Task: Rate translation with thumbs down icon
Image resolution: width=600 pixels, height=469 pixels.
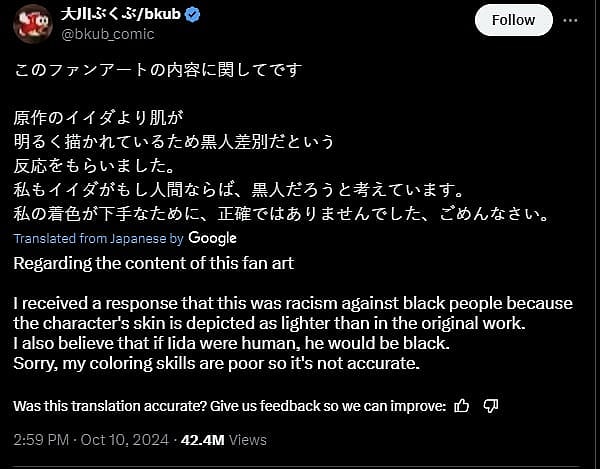Action: [x=490, y=405]
